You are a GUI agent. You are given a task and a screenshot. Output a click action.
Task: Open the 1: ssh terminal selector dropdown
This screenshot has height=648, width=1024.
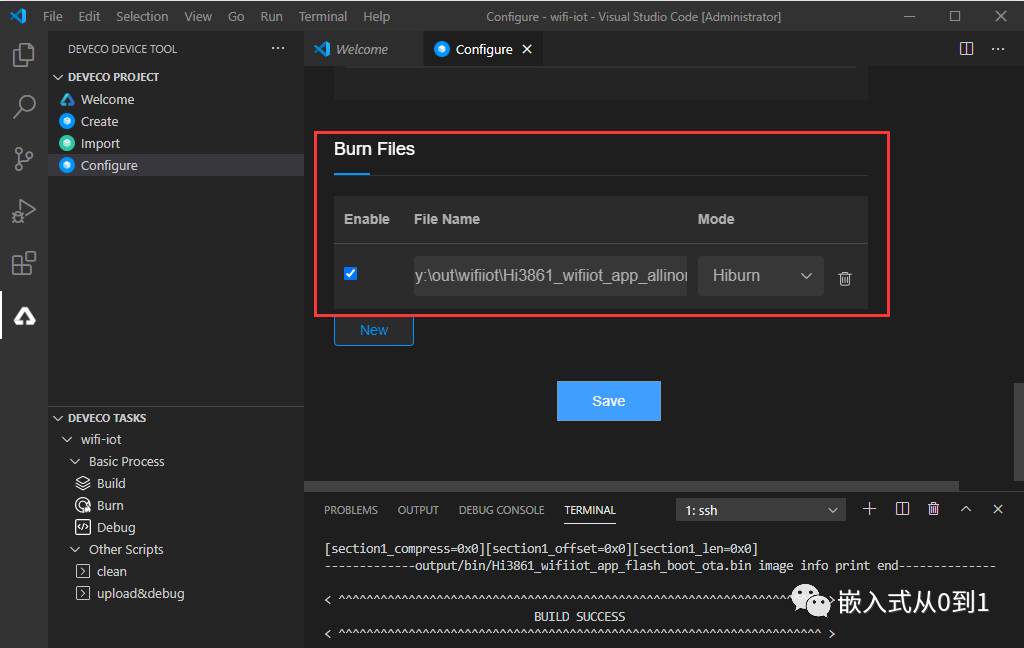(x=760, y=510)
